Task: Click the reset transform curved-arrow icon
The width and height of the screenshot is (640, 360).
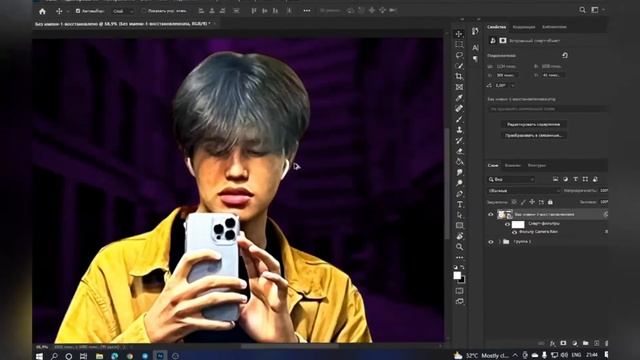Action: [565, 55]
